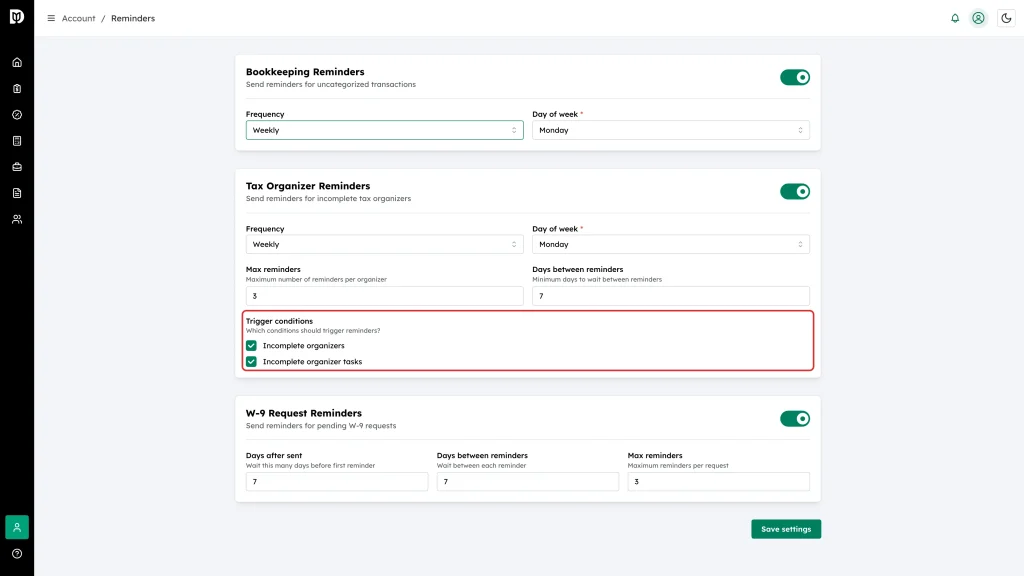Click 'Wait this many days before first reminder' text
Viewport: 1024px width, 576px height.
click(x=310, y=466)
